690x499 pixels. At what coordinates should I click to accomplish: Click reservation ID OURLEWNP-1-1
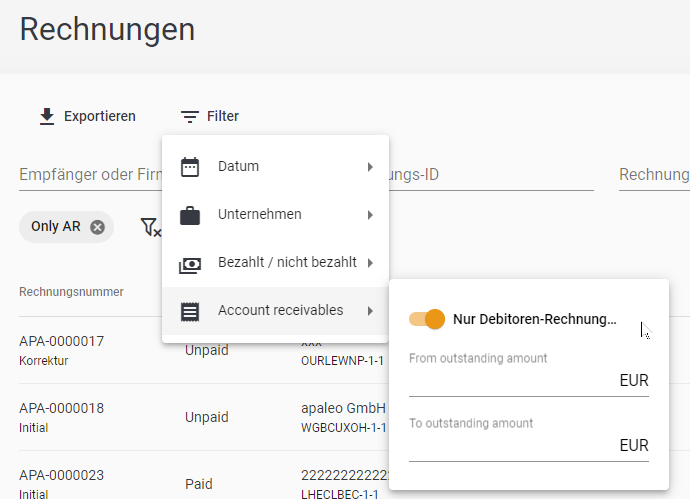[x=342, y=361]
